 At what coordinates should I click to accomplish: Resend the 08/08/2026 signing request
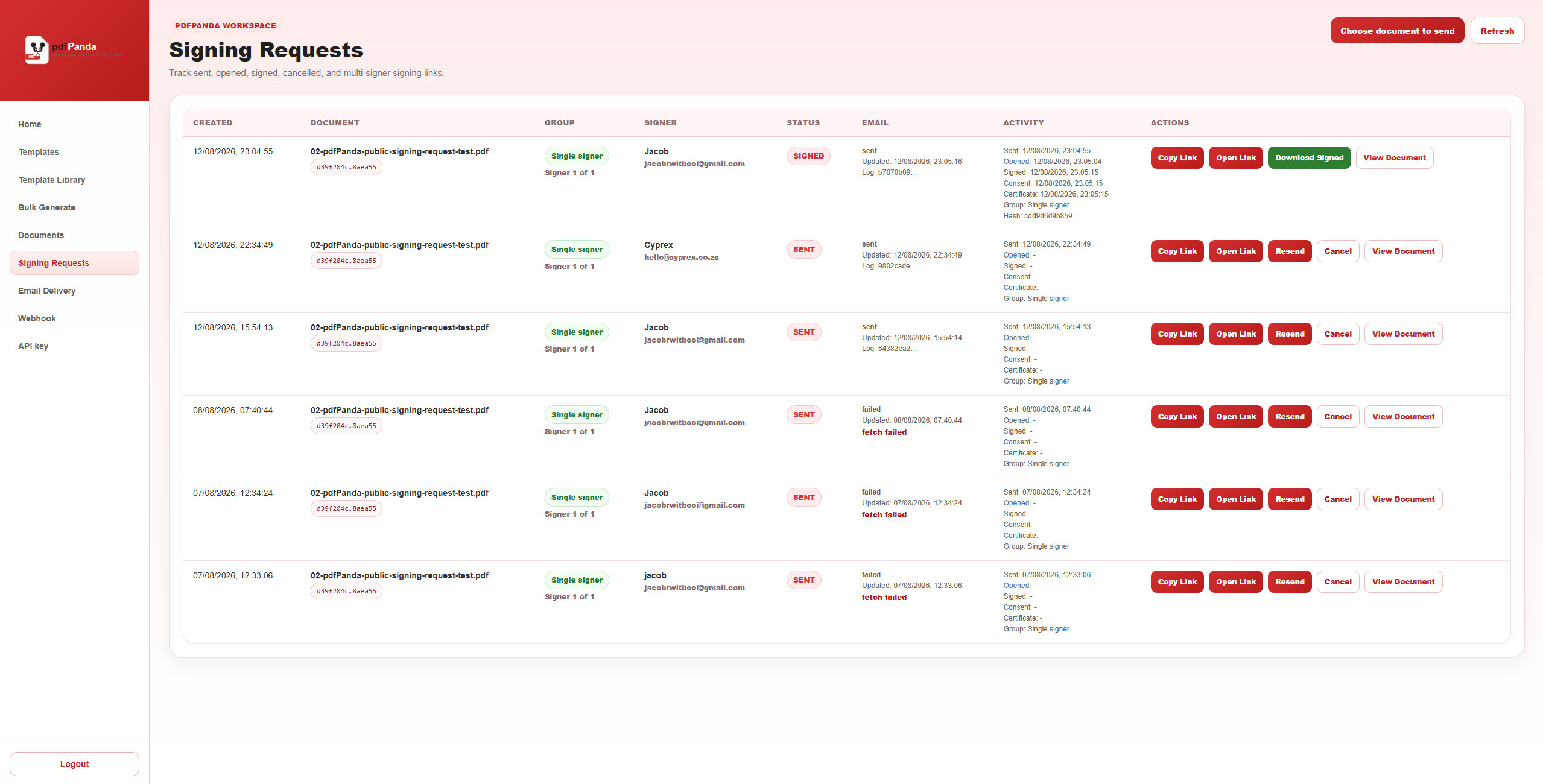(1290, 417)
